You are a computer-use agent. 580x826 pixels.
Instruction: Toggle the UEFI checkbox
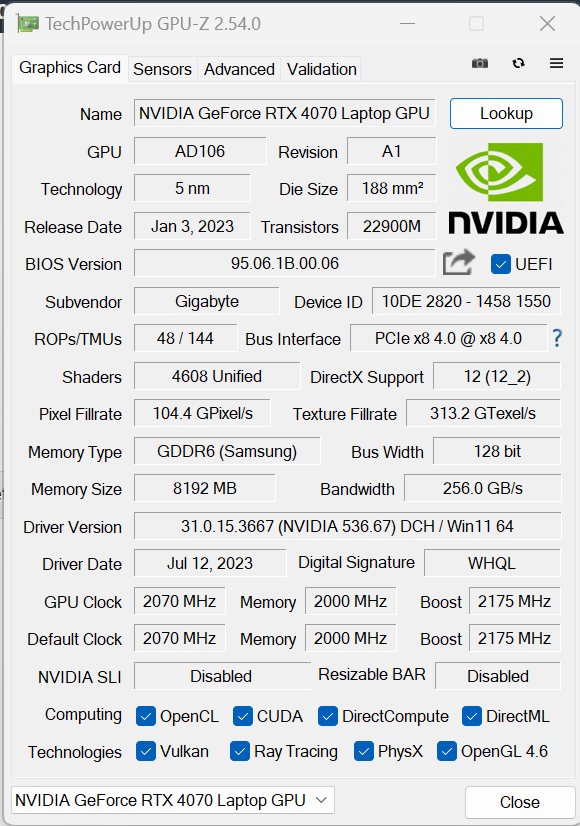tap(500, 264)
